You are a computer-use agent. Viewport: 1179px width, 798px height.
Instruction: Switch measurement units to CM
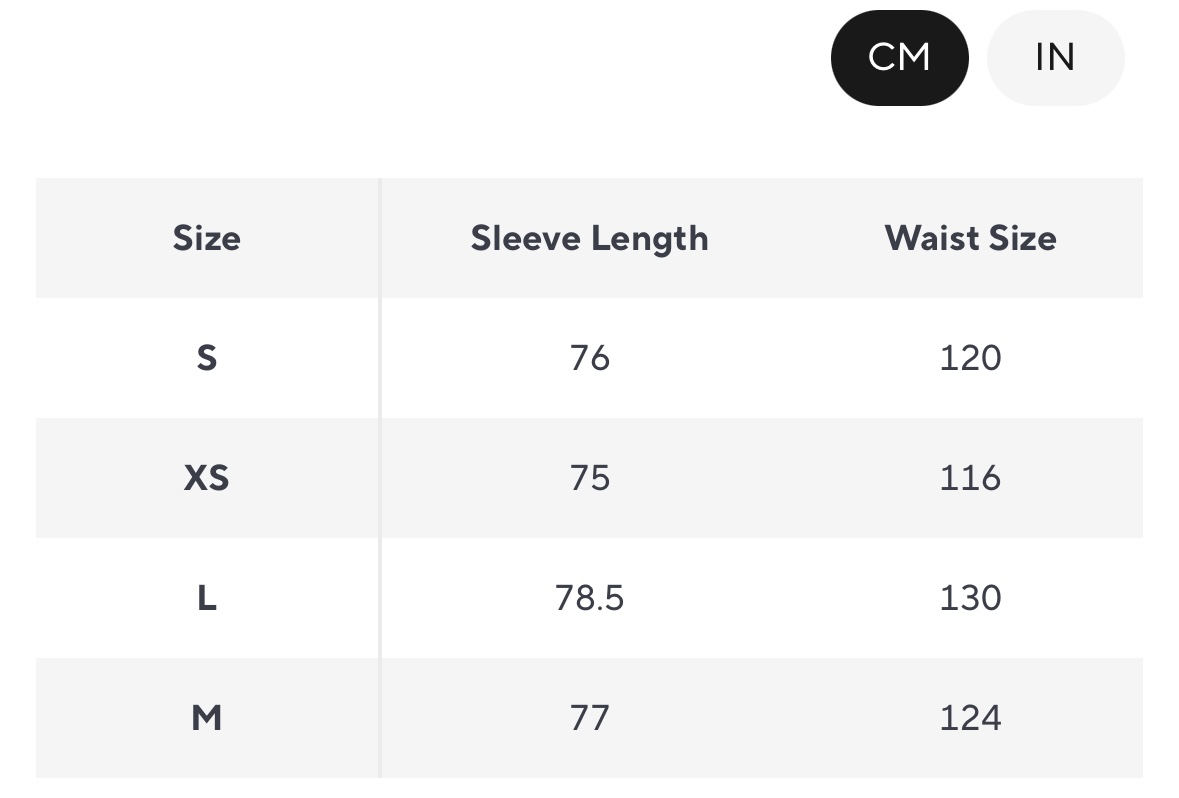[899, 58]
